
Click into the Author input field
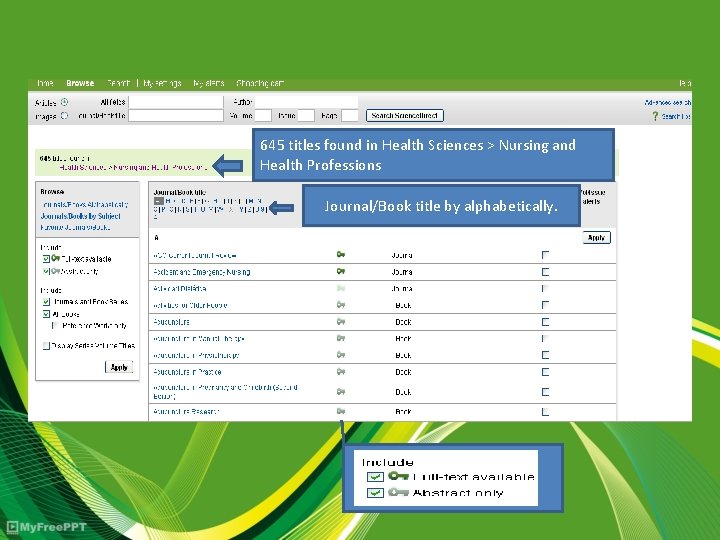click(x=306, y=102)
